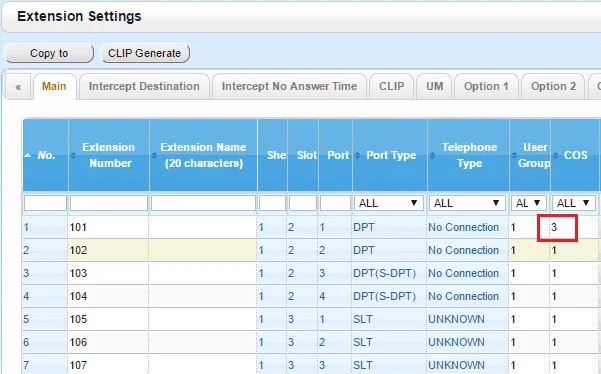Sort by Extension Name column header

[204, 155]
